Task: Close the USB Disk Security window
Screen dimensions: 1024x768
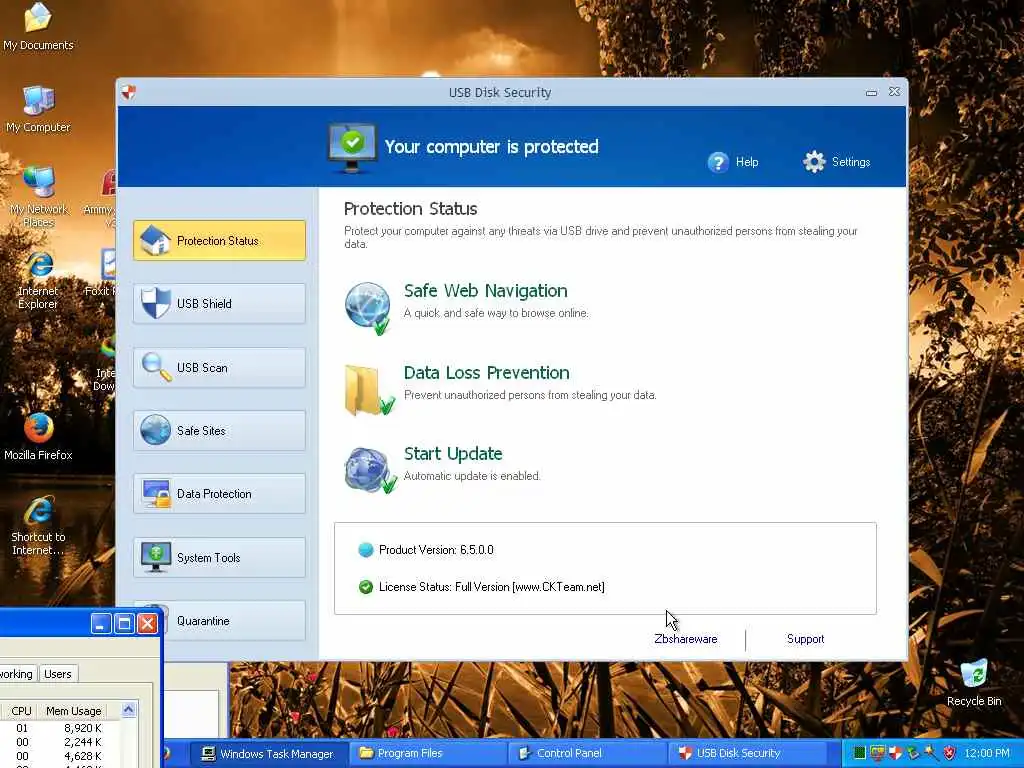Action: click(x=894, y=92)
